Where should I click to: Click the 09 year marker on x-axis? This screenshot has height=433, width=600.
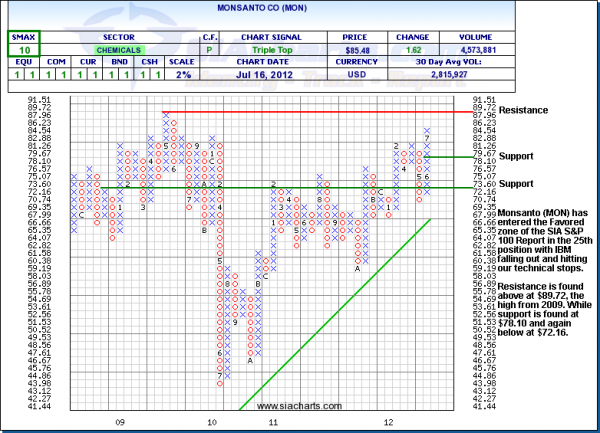pos(119,423)
